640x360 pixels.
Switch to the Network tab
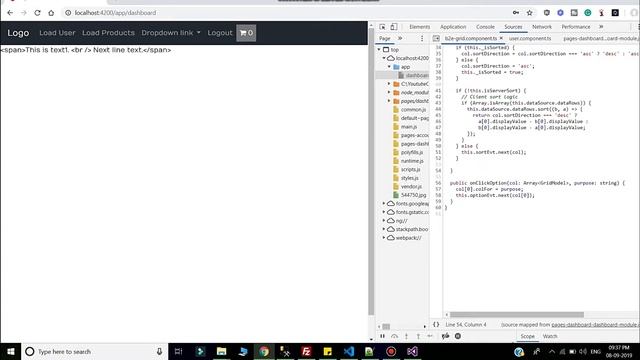(542, 27)
